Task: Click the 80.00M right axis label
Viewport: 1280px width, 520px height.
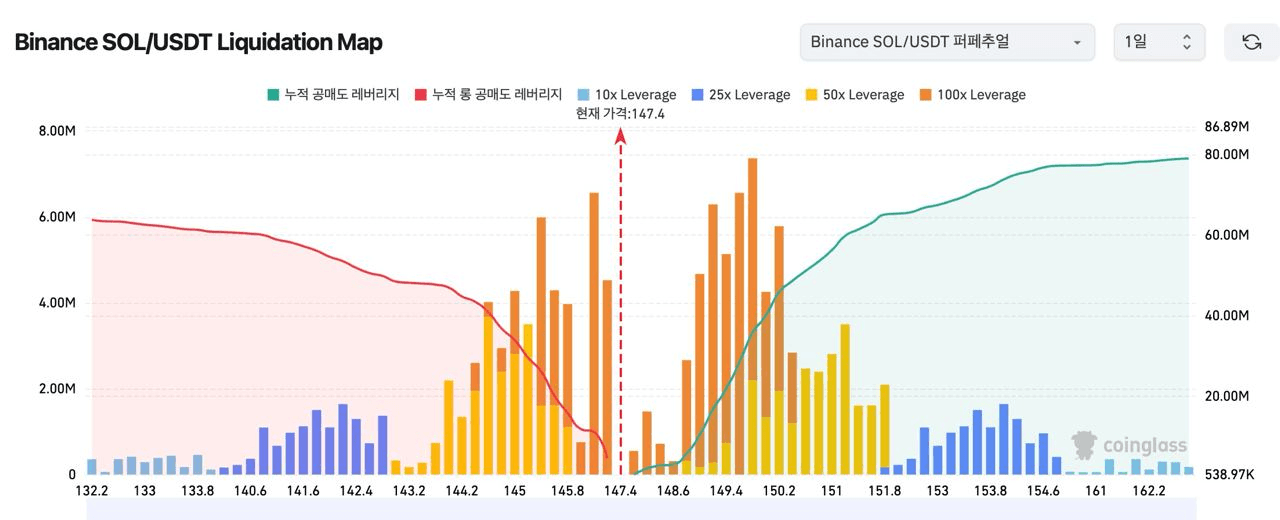Action: coord(1228,154)
